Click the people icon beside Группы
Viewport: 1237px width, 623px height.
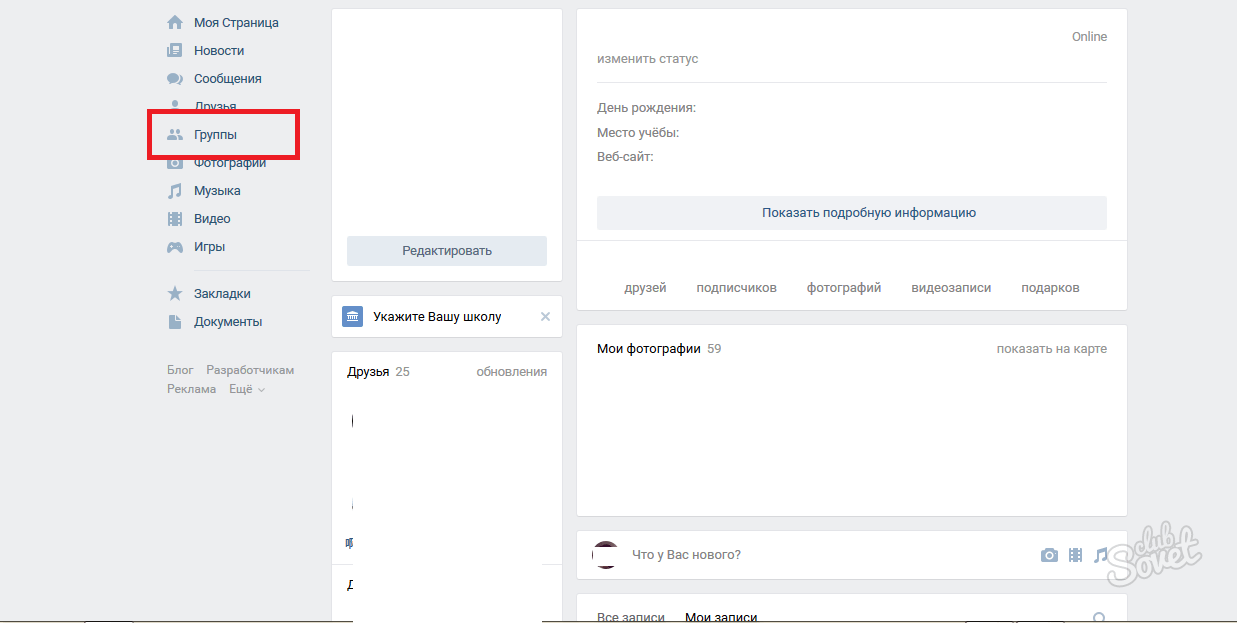175,134
